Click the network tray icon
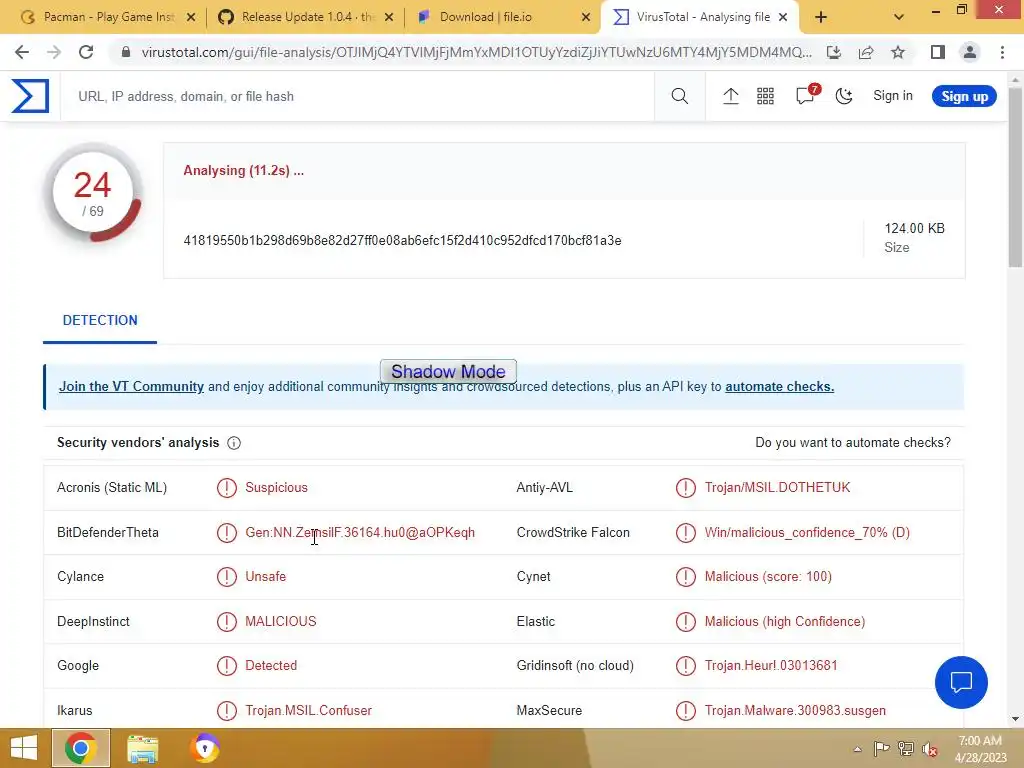The width and height of the screenshot is (1024, 768). point(906,749)
